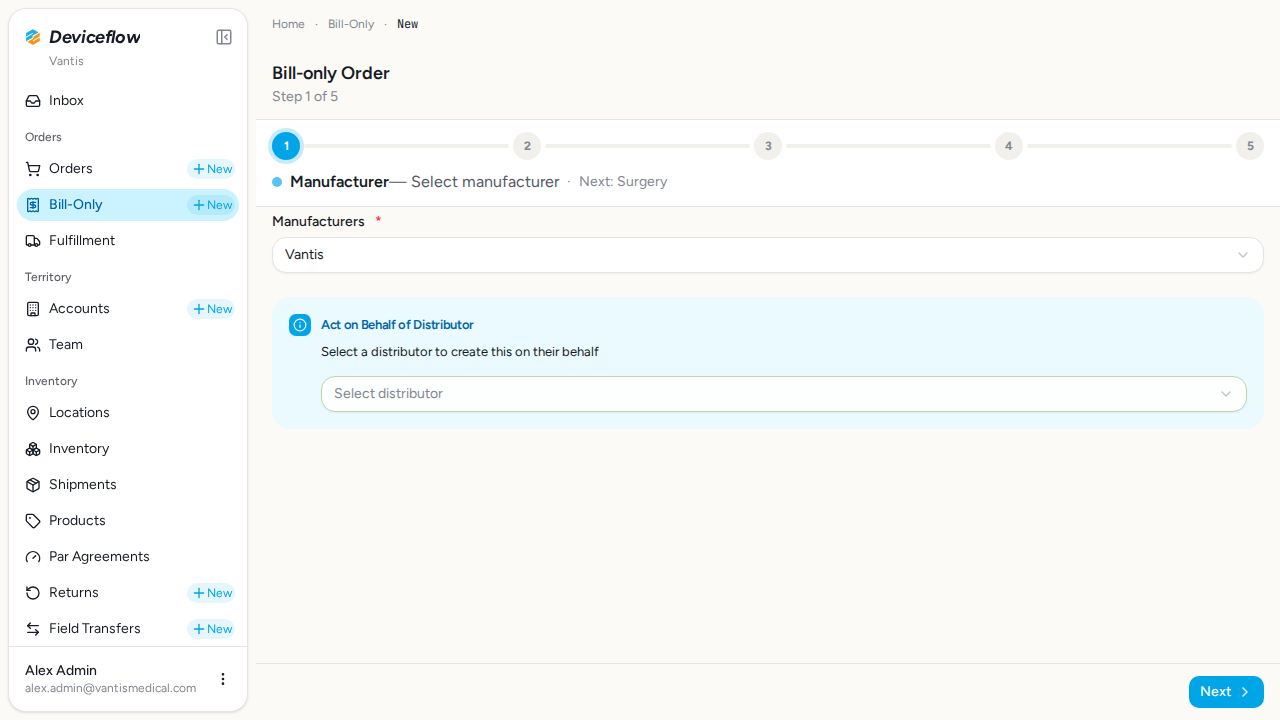Click the info icon beside Act on Behalf
The width and height of the screenshot is (1280, 720).
point(300,325)
